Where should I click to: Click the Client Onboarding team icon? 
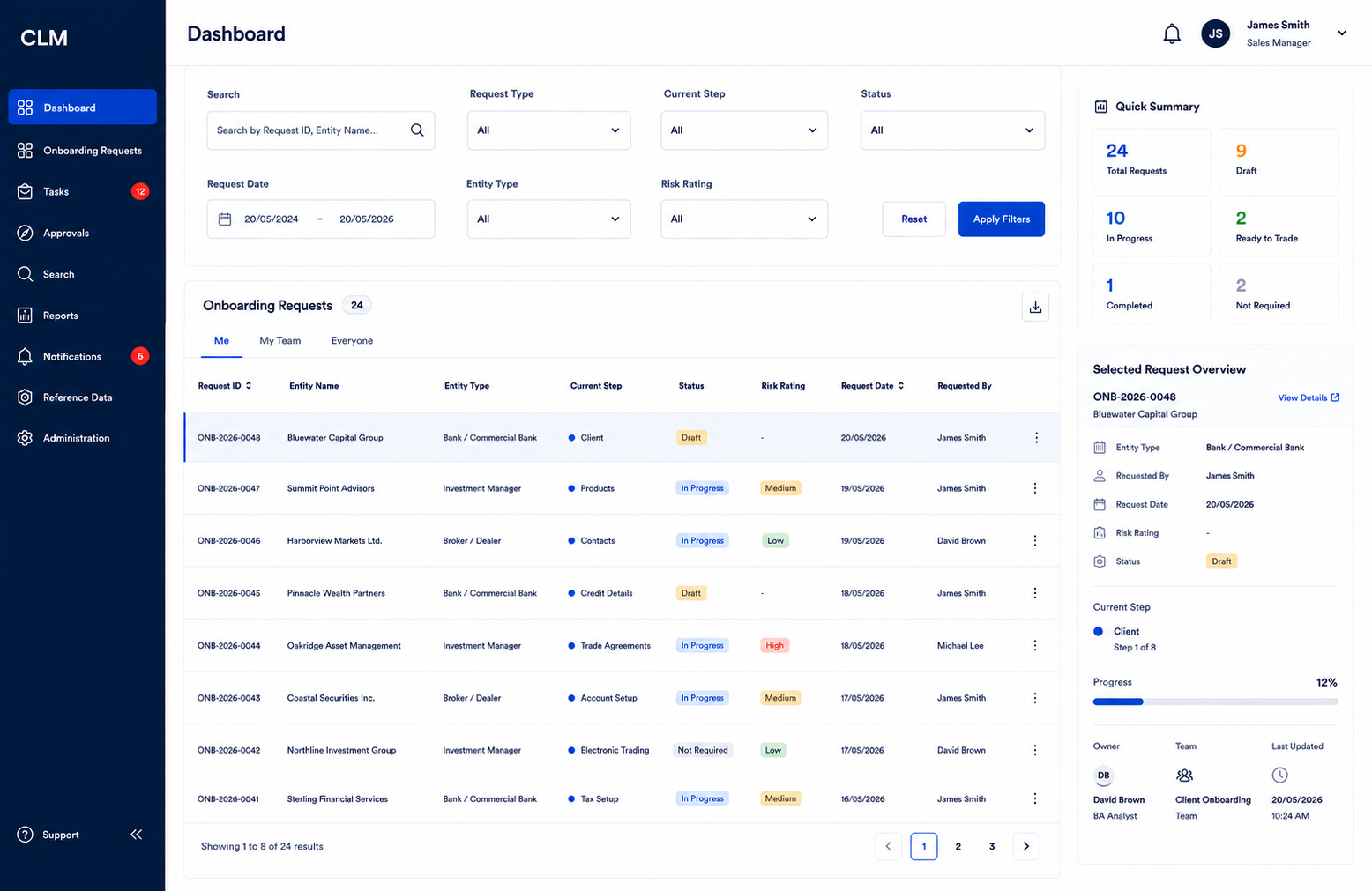click(1185, 776)
